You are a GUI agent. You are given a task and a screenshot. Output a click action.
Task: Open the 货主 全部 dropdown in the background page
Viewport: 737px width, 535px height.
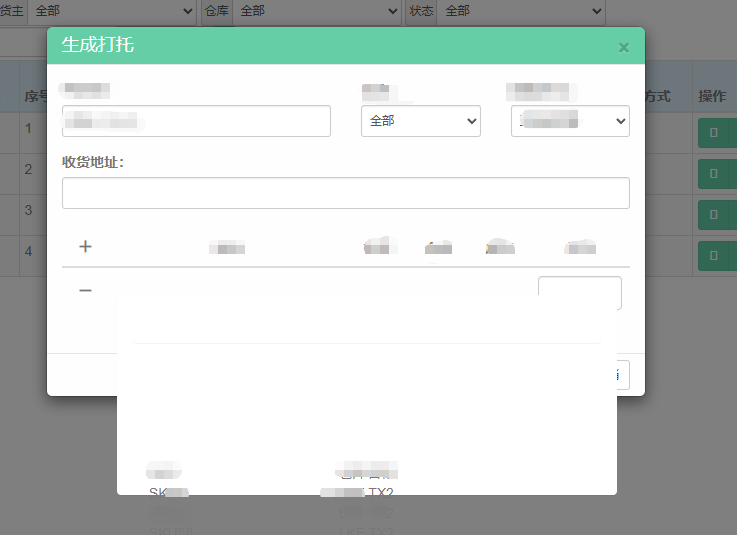pyautogui.click(x=112, y=11)
